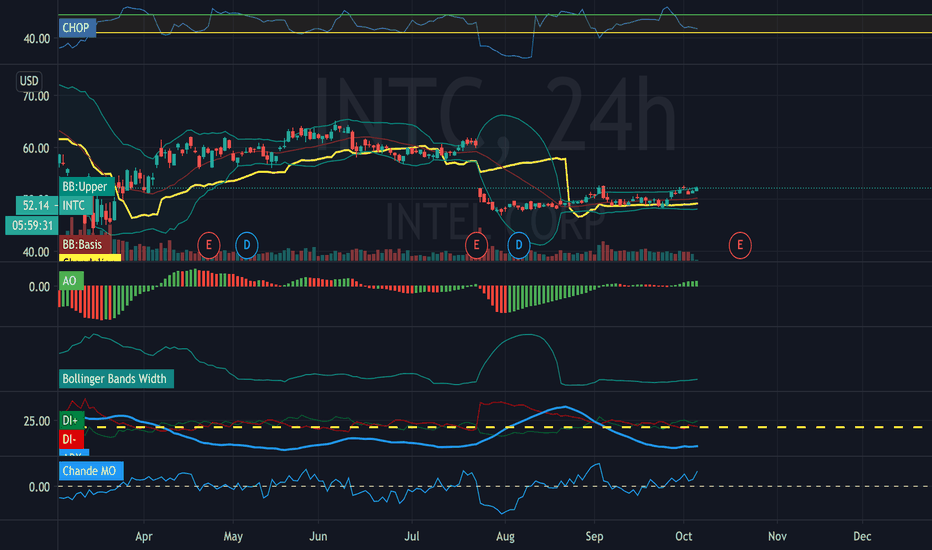Click the Sep label on time axis
The image size is (932, 550).
594,536
